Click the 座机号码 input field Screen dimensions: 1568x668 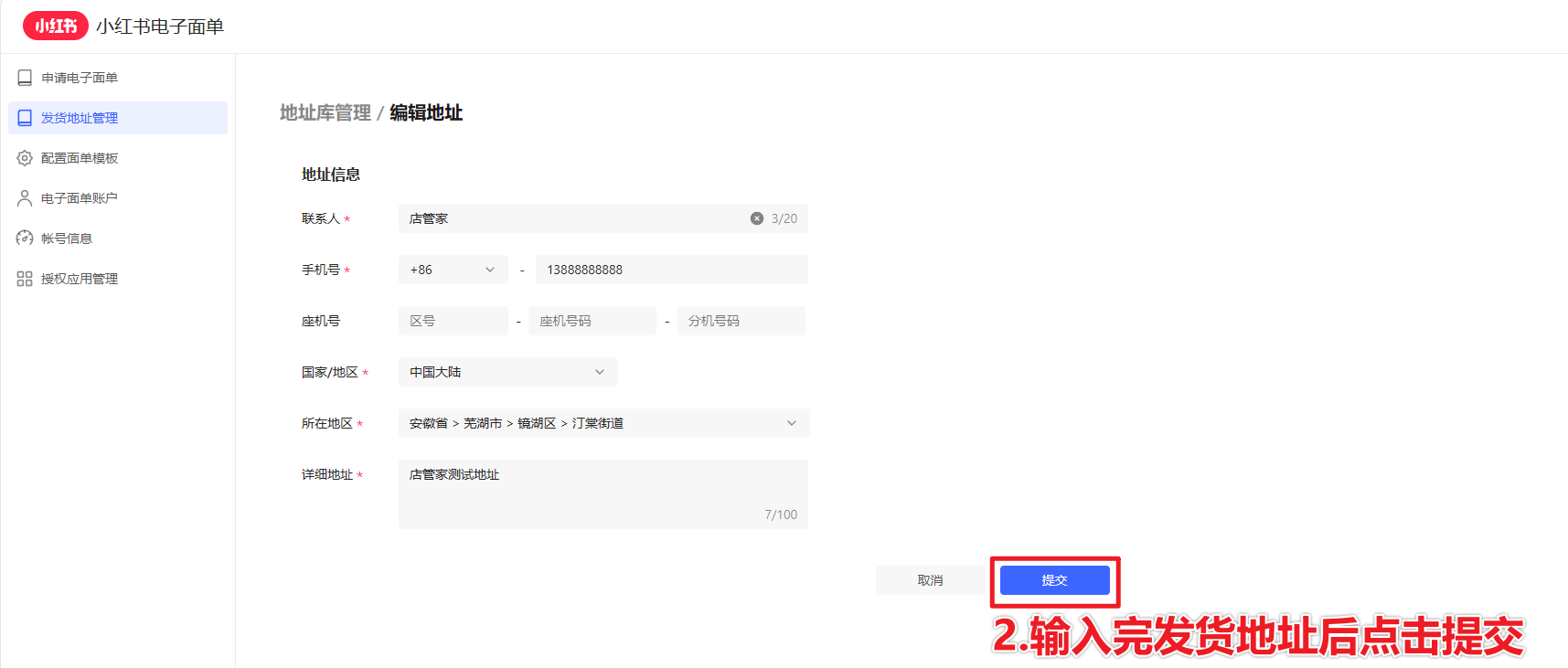592,321
